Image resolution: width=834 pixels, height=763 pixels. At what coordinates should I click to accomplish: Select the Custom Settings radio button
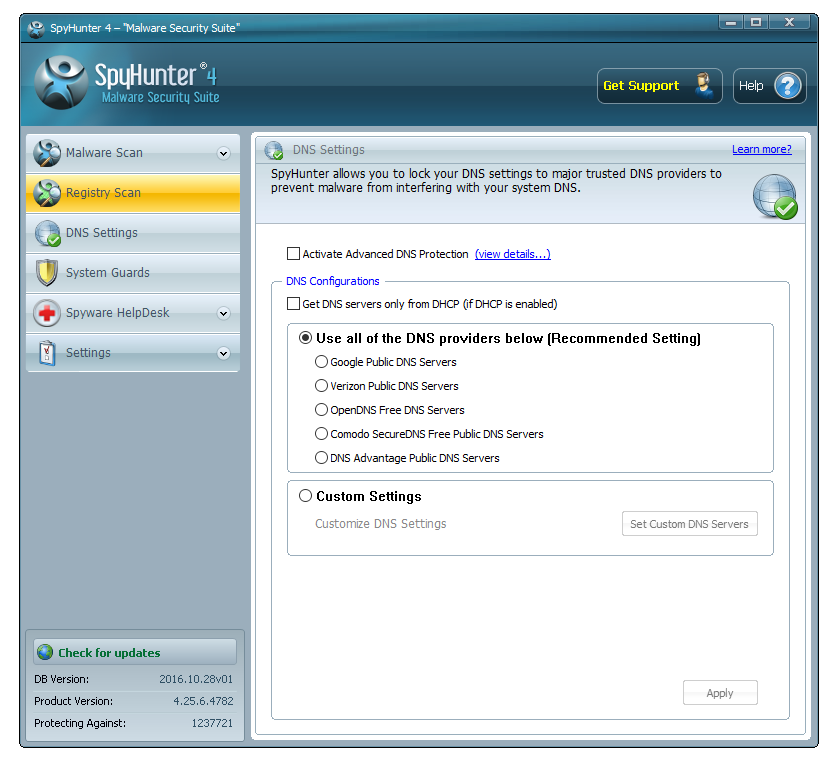[305, 496]
